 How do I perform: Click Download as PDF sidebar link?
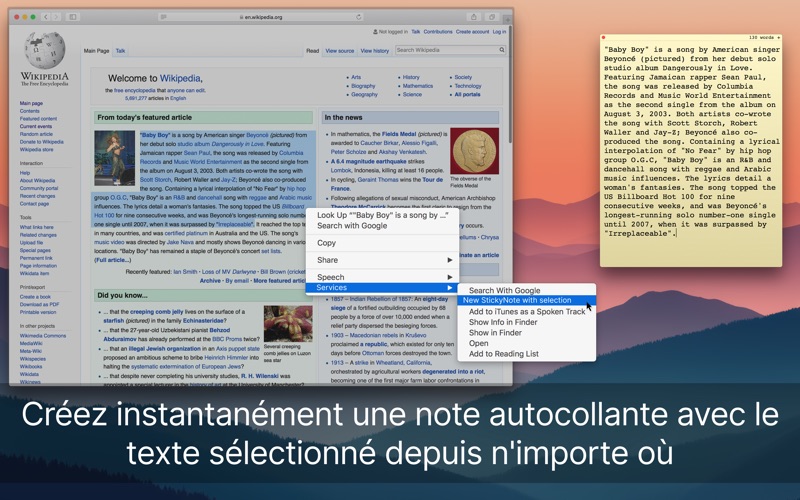tap(39, 304)
